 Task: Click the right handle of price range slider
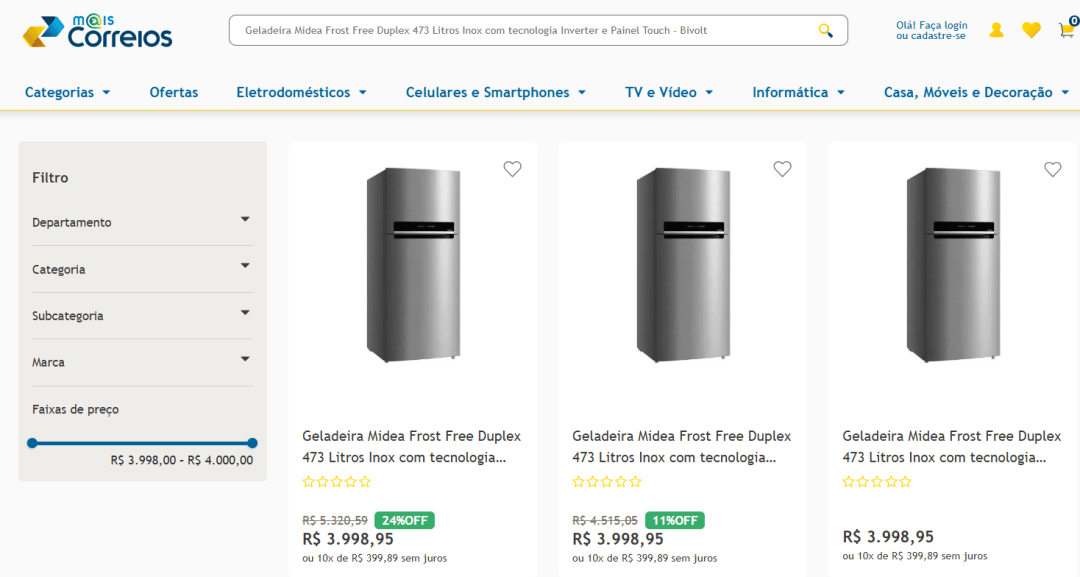[x=252, y=442]
